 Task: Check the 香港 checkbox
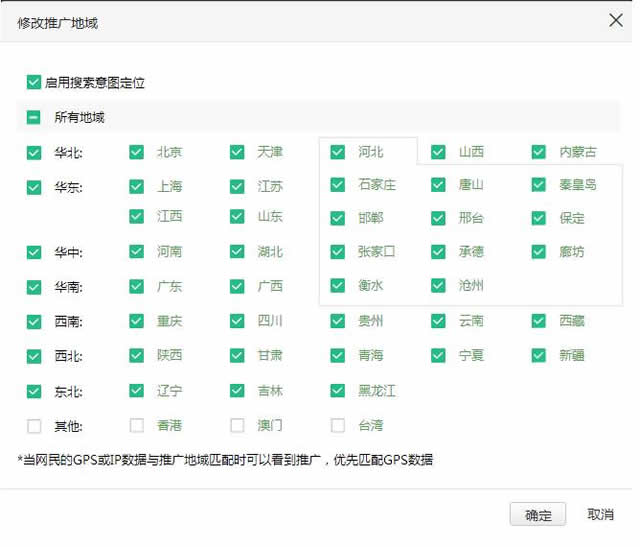point(137,425)
